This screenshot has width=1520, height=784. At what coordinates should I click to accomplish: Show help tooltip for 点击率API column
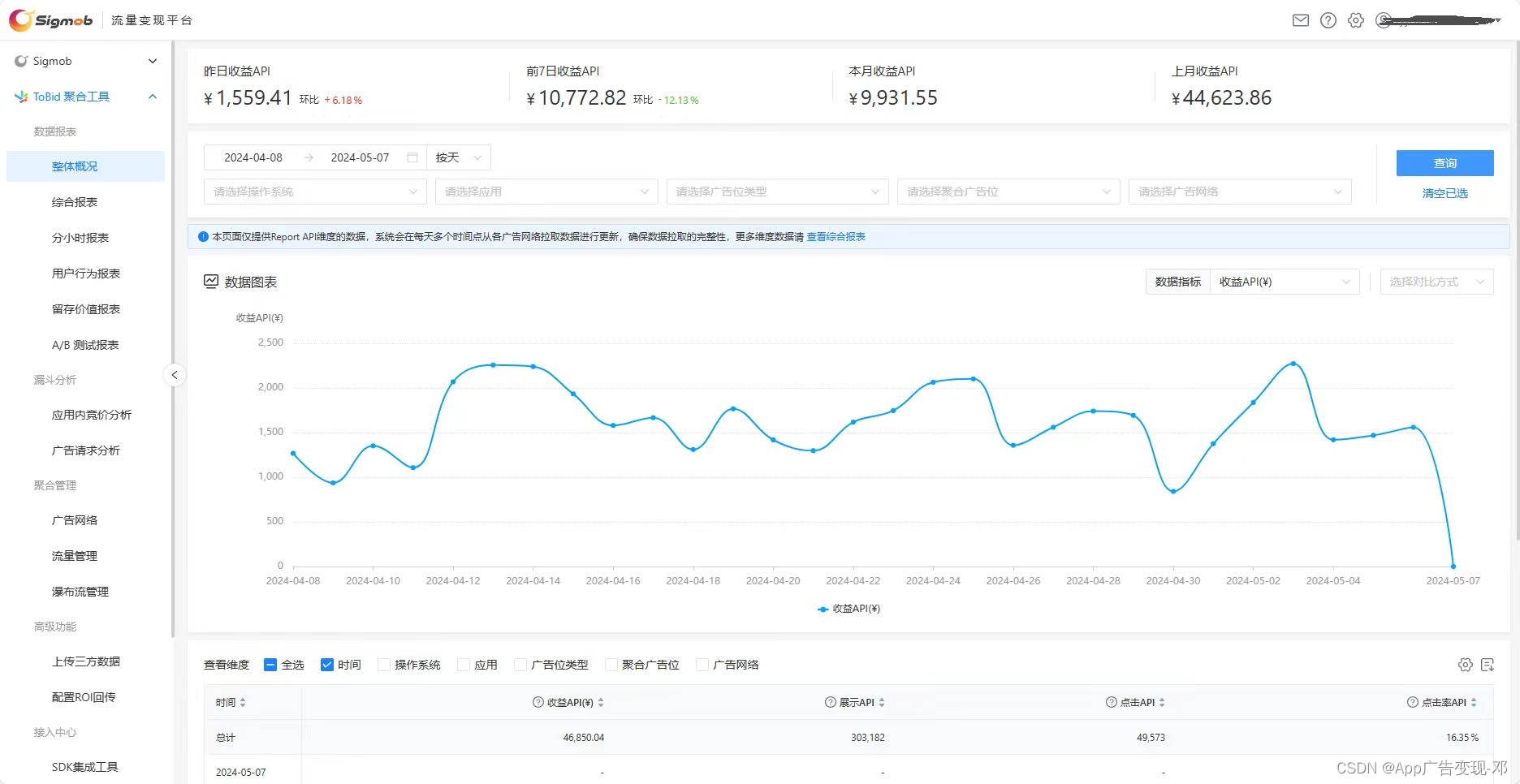[1413, 703]
